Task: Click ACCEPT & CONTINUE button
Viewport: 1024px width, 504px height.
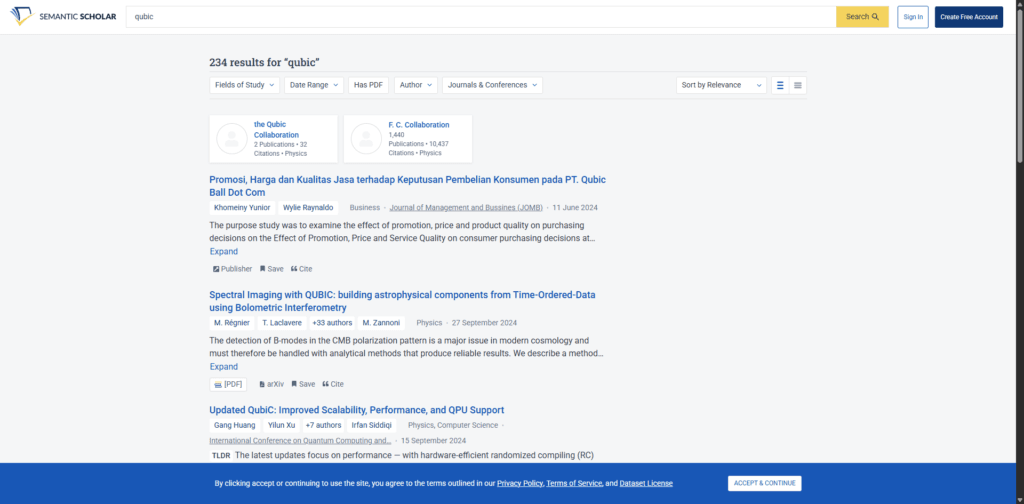Action: 765,483
